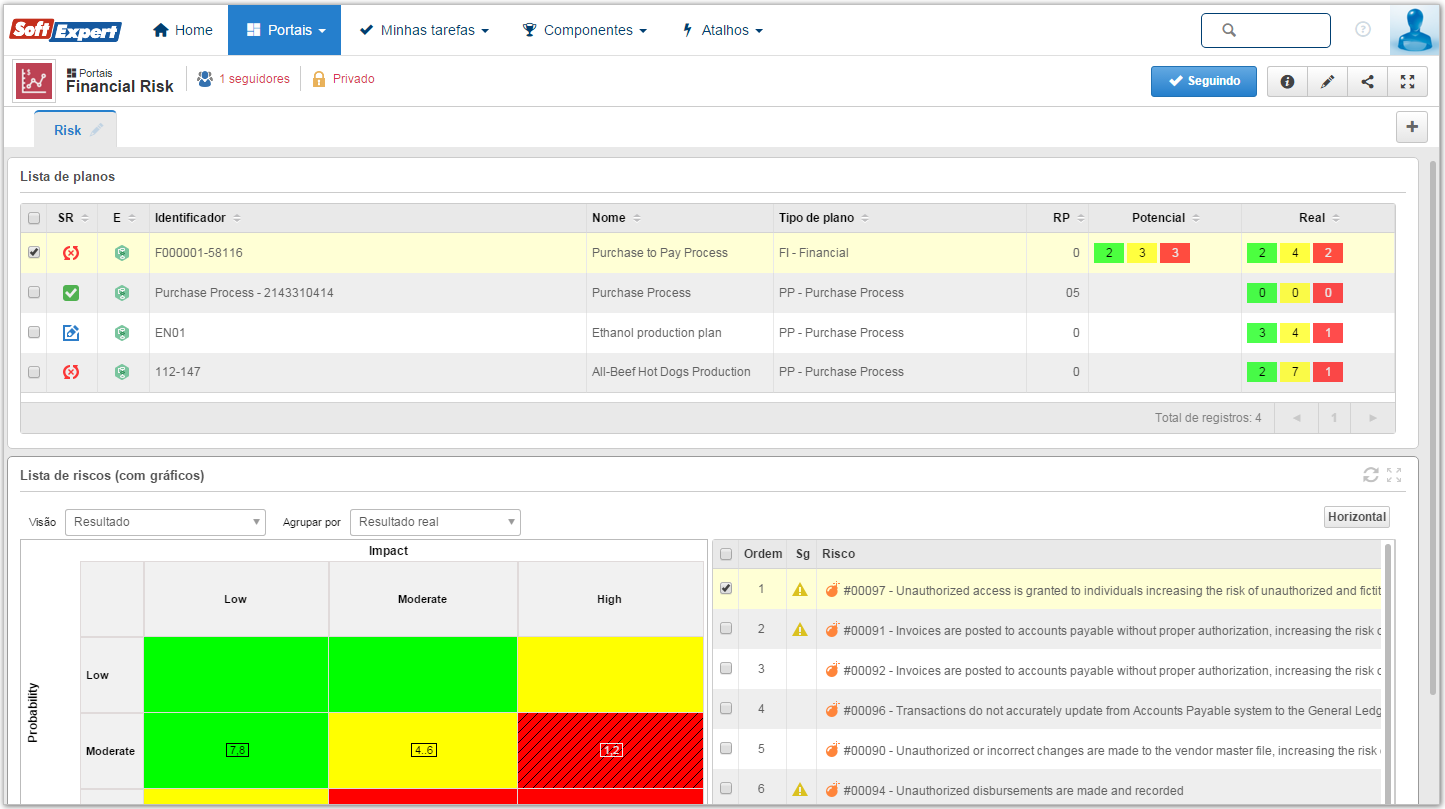Click the Horizontal button
Screen dimensions: 1445x809
[1356, 517]
